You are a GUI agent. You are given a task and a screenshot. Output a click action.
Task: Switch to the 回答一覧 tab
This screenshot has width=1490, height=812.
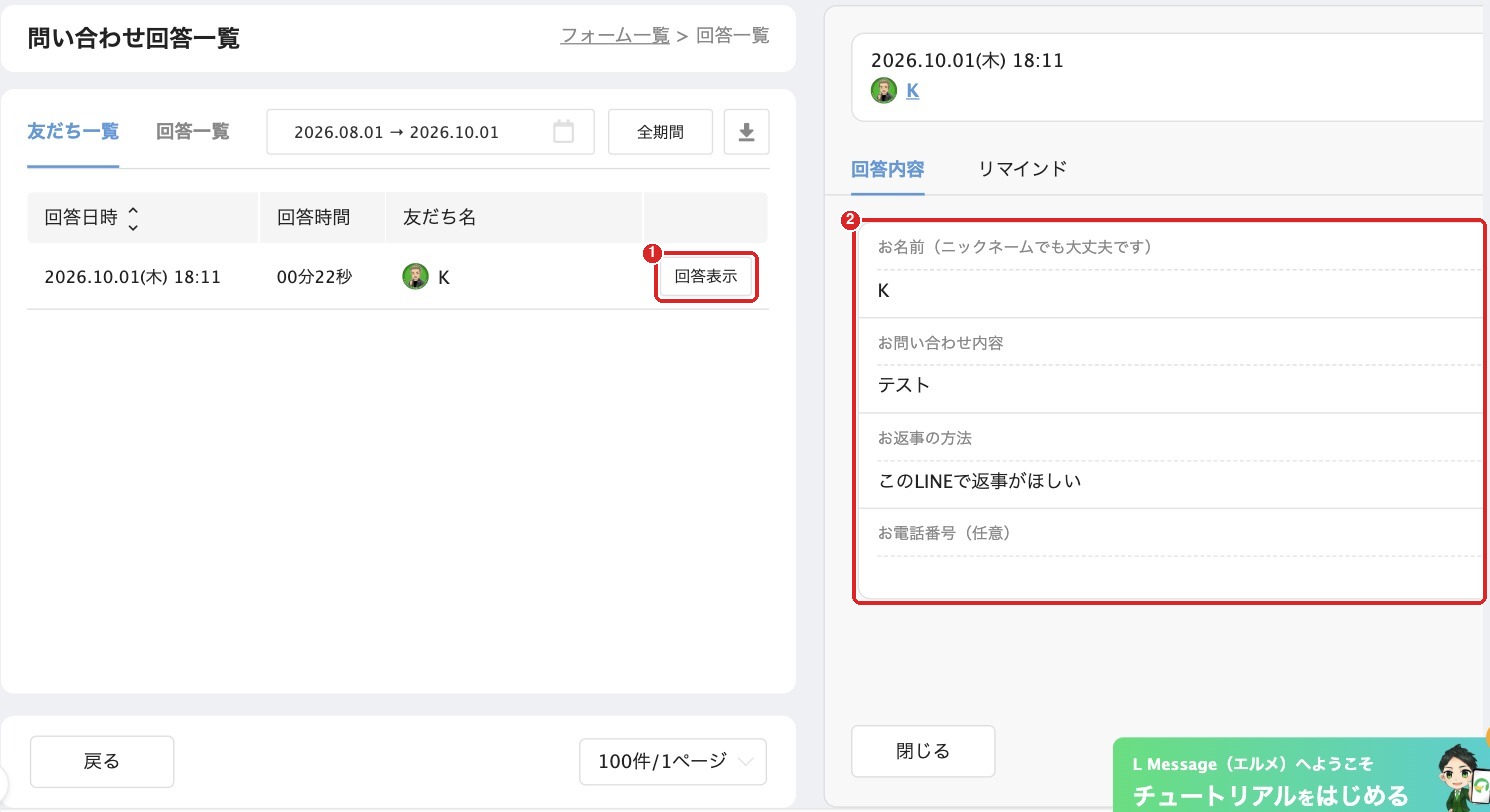point(193,131)
